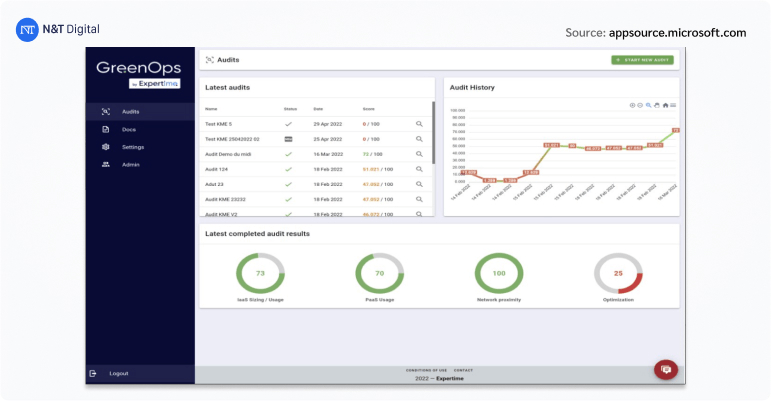Log out using the Logout button
Screen dimensions: 771x401
[118, 373]
